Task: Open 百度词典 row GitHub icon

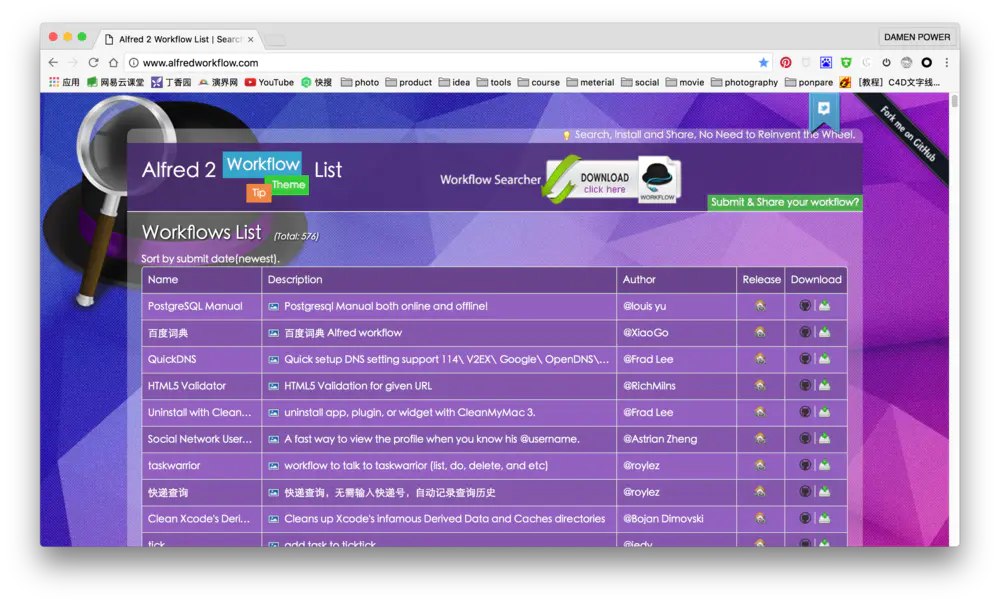Action: pyautogui.click(x=805, y=332)
